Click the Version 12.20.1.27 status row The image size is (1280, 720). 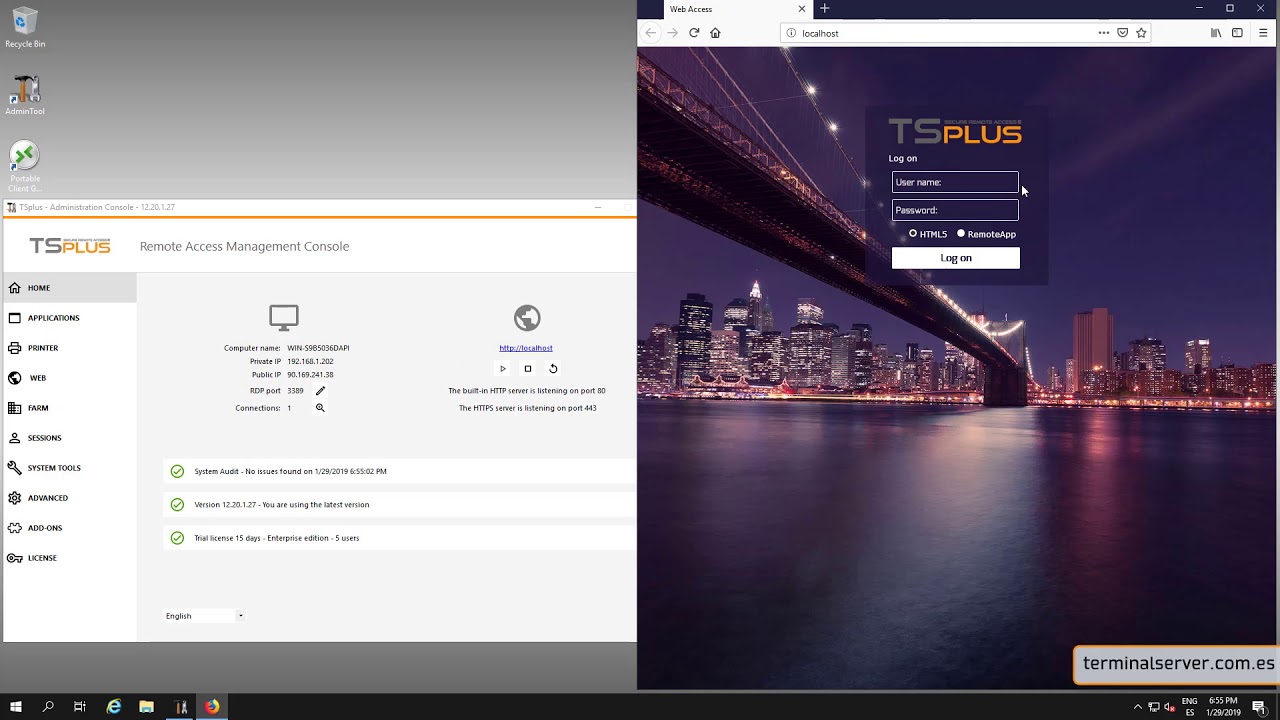pyautogui.click(x=400, y=505)
